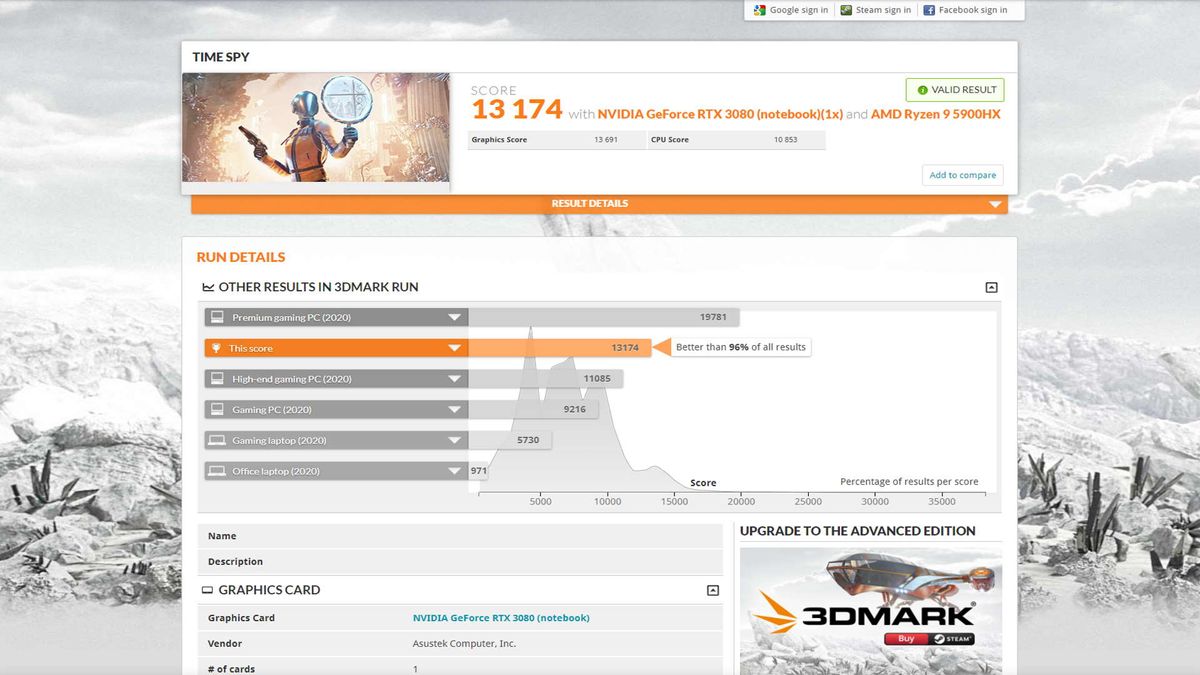The image size is (1200, 675).
Task: Click the main score 13 174
Action: (517, 109)
